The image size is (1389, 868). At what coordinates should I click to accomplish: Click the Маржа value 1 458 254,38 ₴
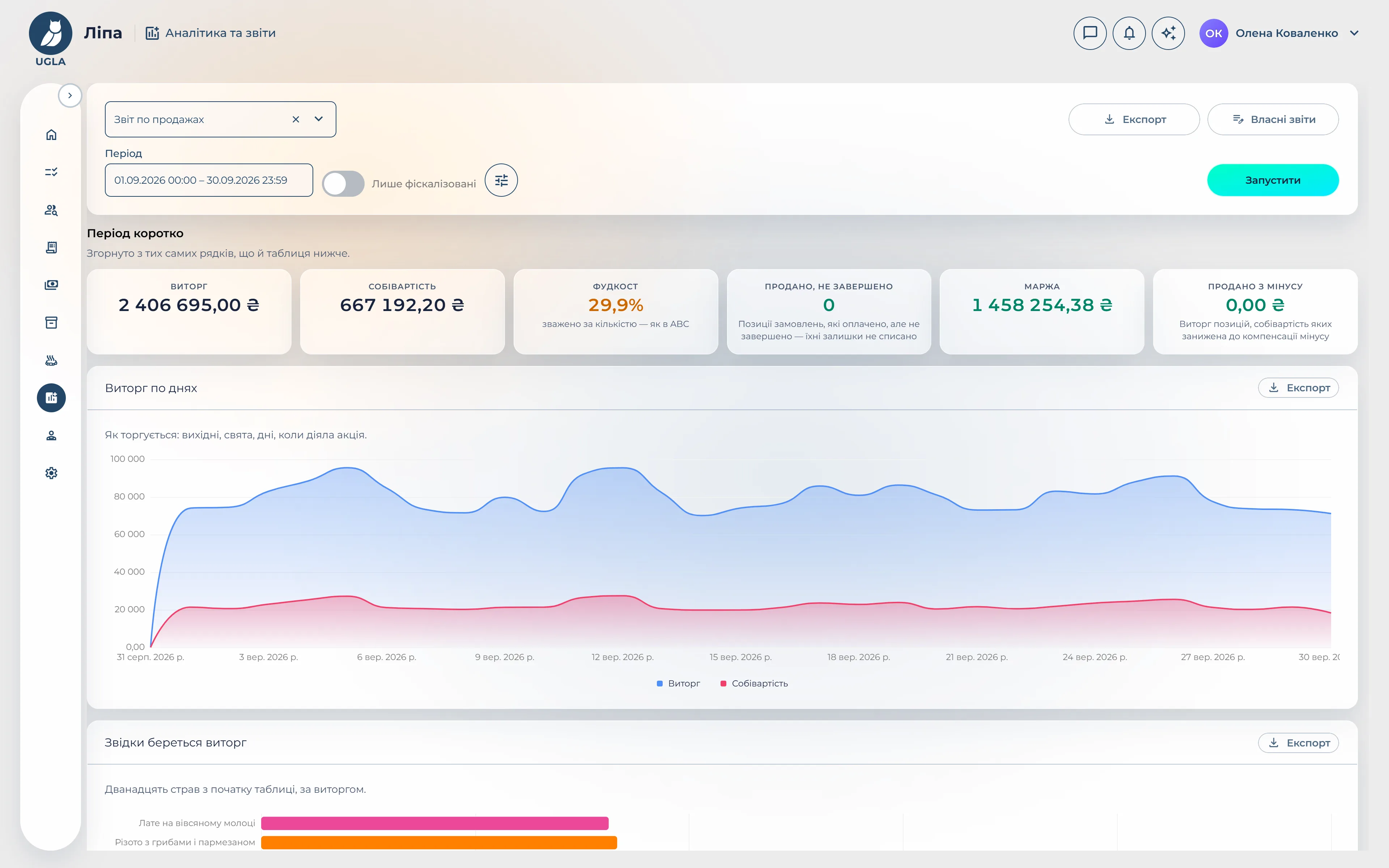pos(1042,305)
